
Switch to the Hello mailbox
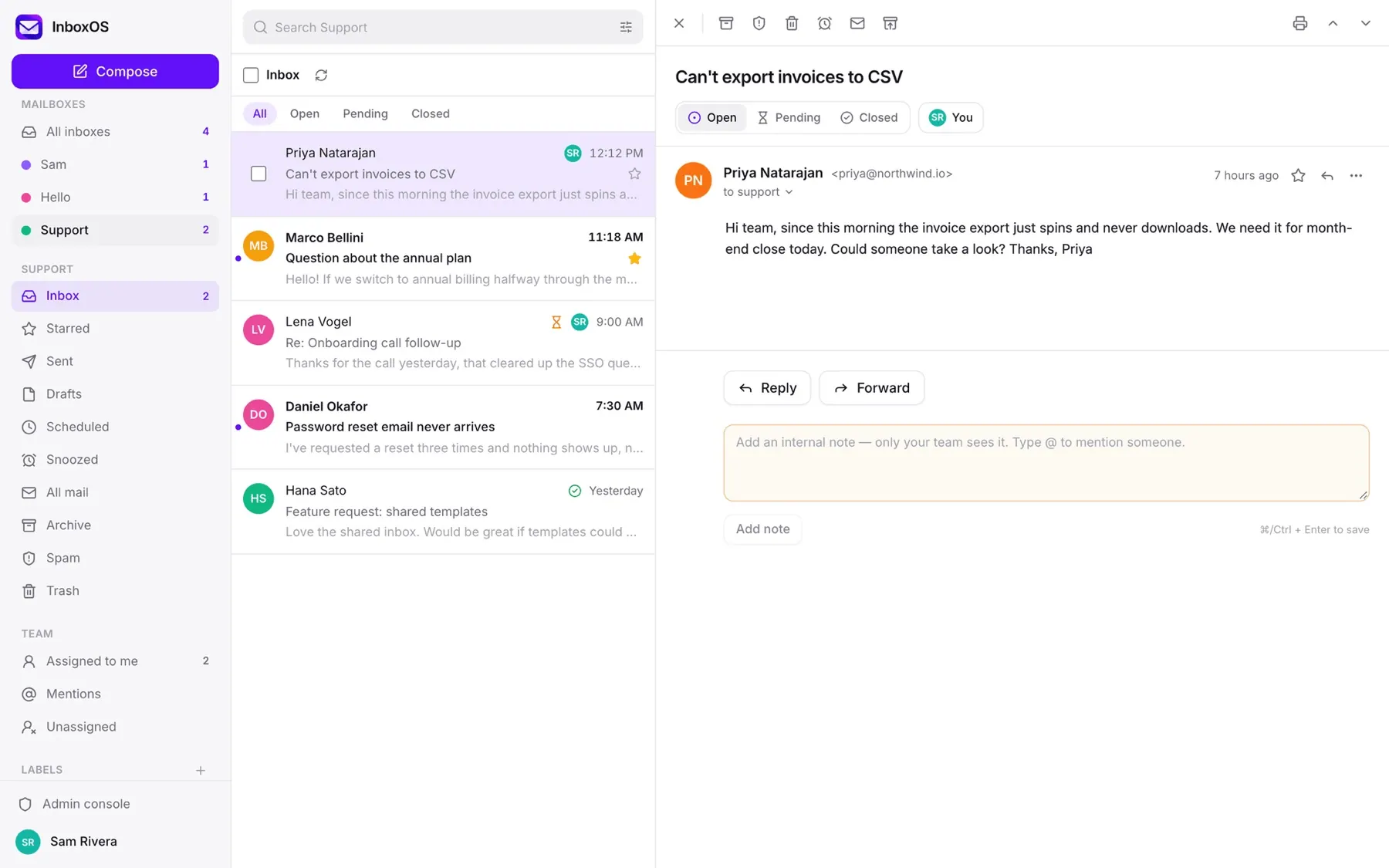115,198
